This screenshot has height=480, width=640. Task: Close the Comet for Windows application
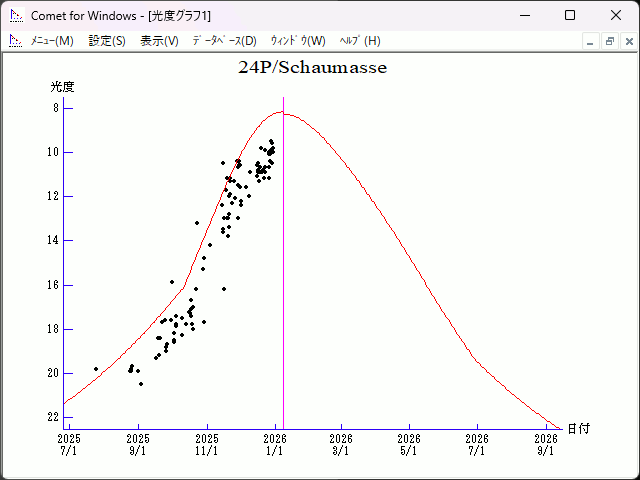coord(616,15)
